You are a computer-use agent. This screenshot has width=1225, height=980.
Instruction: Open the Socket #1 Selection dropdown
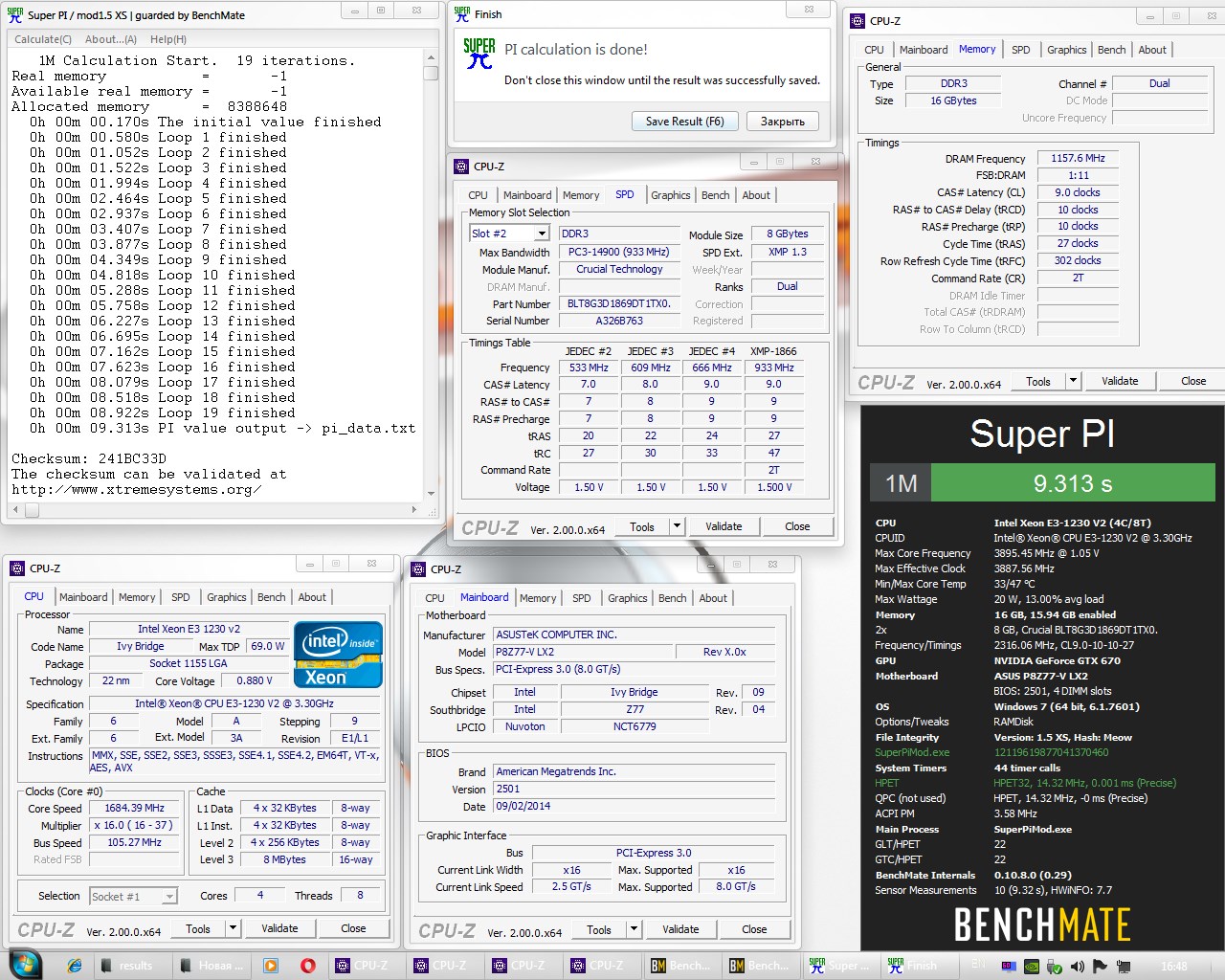pyautogui.click(x=134, y=897)
